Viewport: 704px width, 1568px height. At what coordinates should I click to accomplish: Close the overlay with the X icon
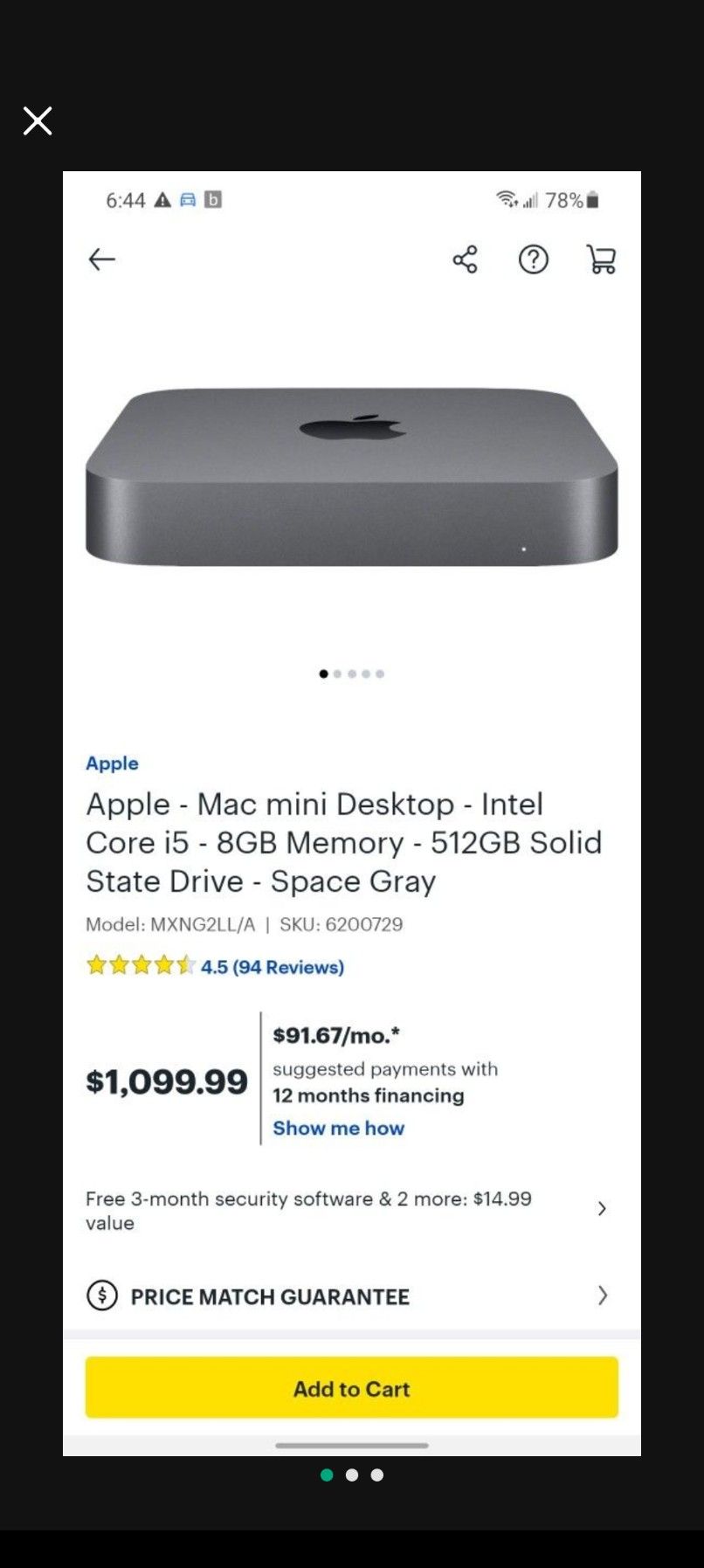[38, 121]
